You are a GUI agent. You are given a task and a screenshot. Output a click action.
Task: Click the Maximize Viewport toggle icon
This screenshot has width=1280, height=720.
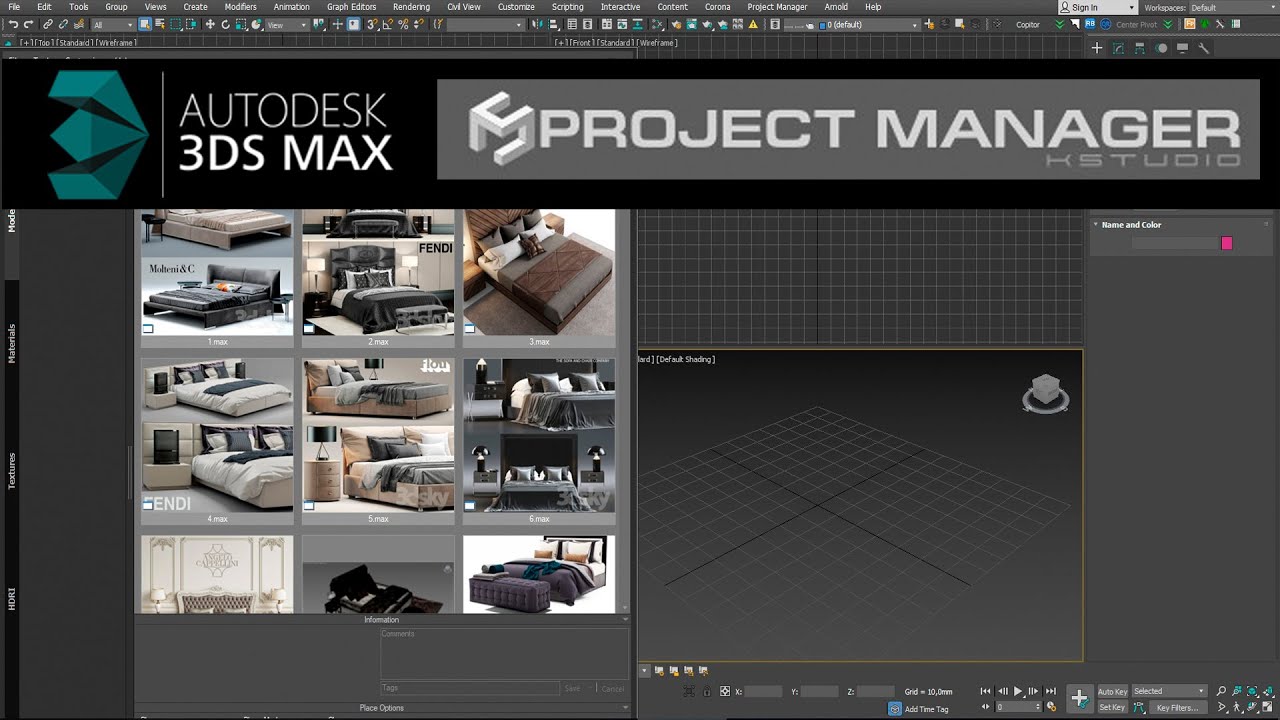click(1267, 707)
